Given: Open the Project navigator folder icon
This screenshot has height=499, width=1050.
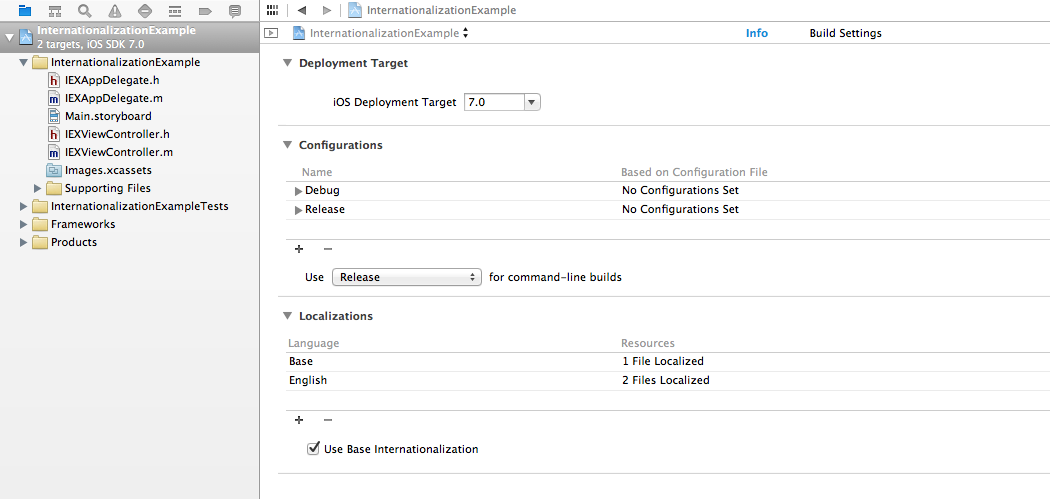Looking at the screenshot, I should 25,11.
